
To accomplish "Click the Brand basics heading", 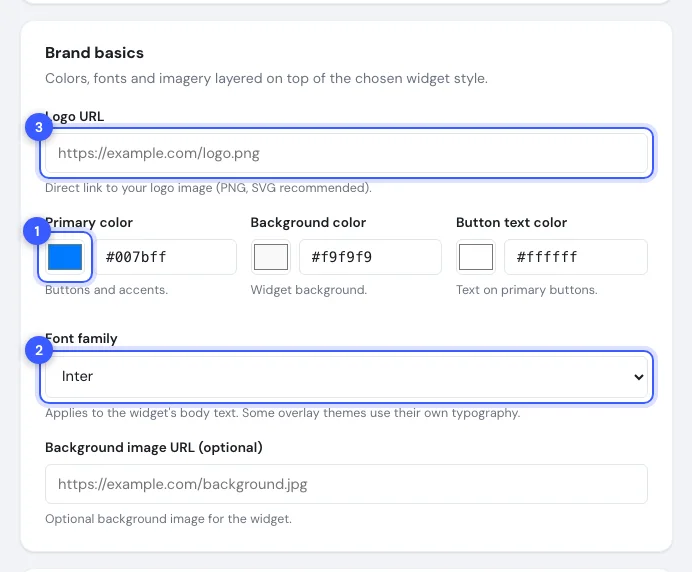I will (94, 53).
